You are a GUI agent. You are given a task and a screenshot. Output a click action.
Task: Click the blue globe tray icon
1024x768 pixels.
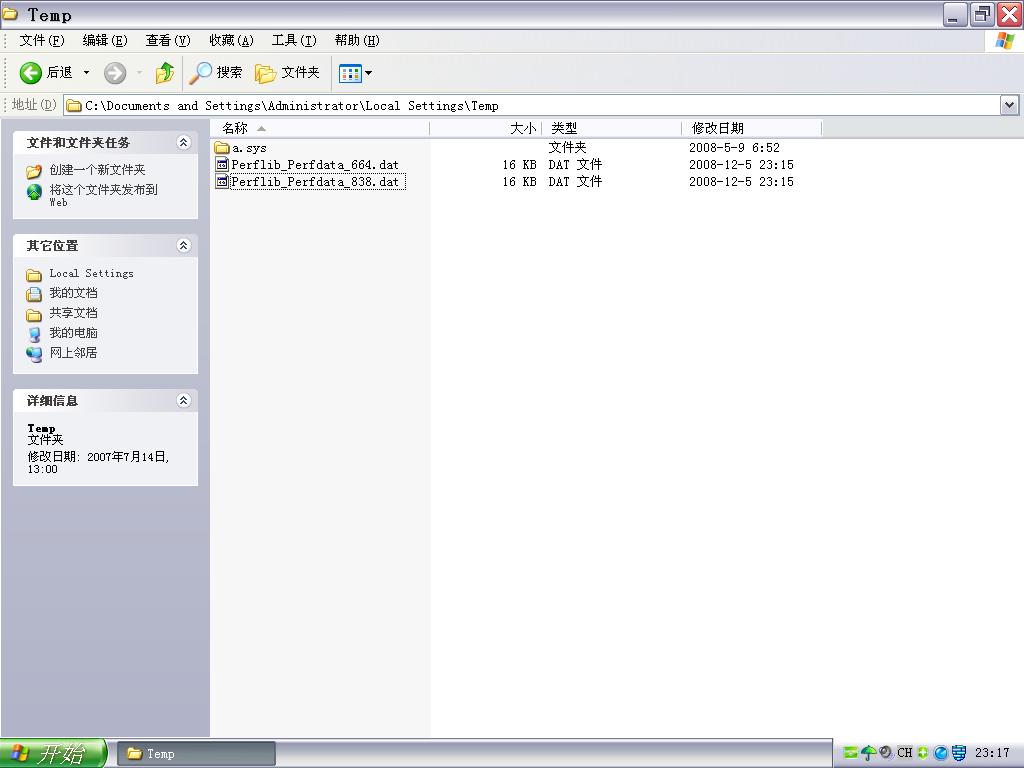pyautogui.click(x=940, y=753)
